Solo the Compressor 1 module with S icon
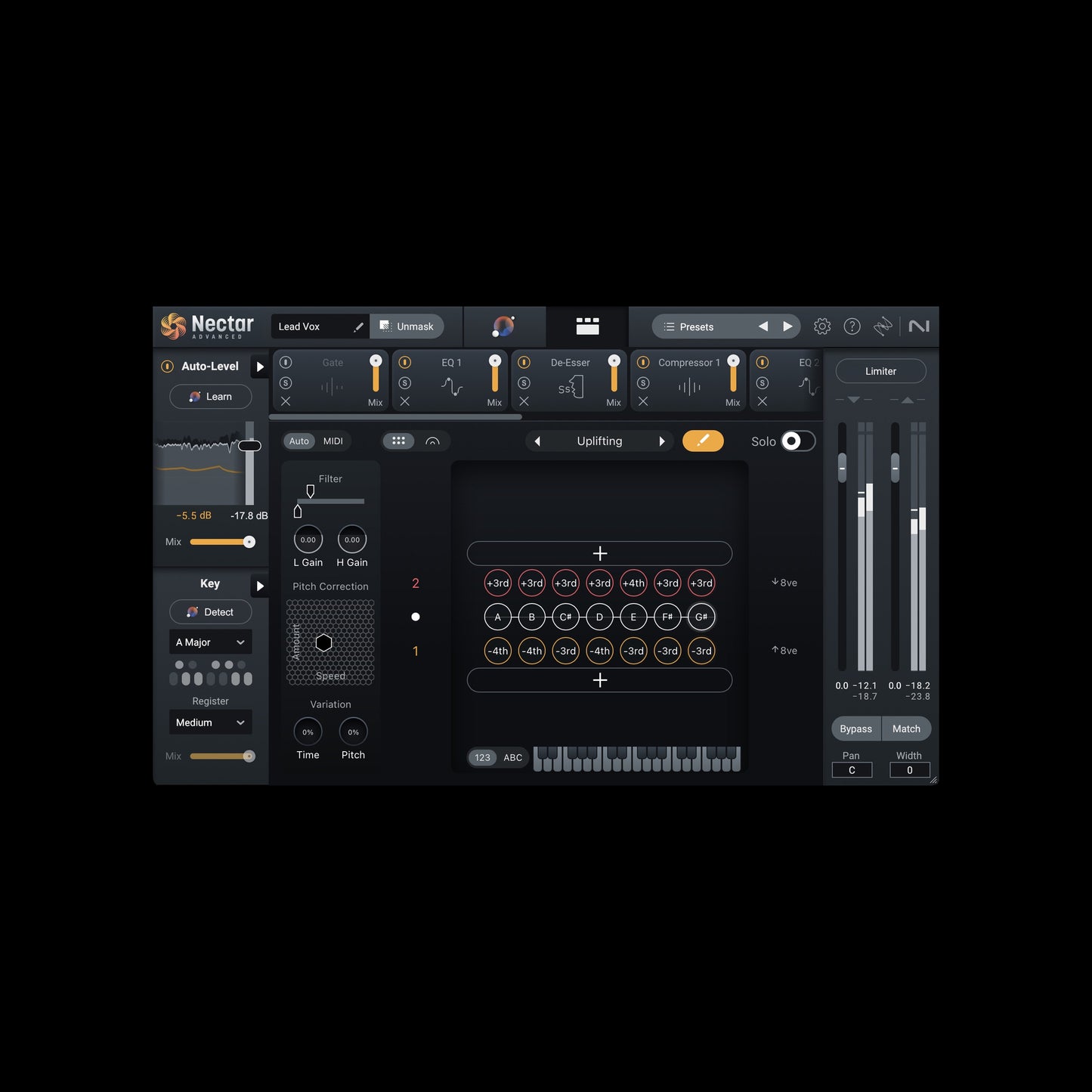The width and height of the screenshot is (1092, 1092). [643, 383]
